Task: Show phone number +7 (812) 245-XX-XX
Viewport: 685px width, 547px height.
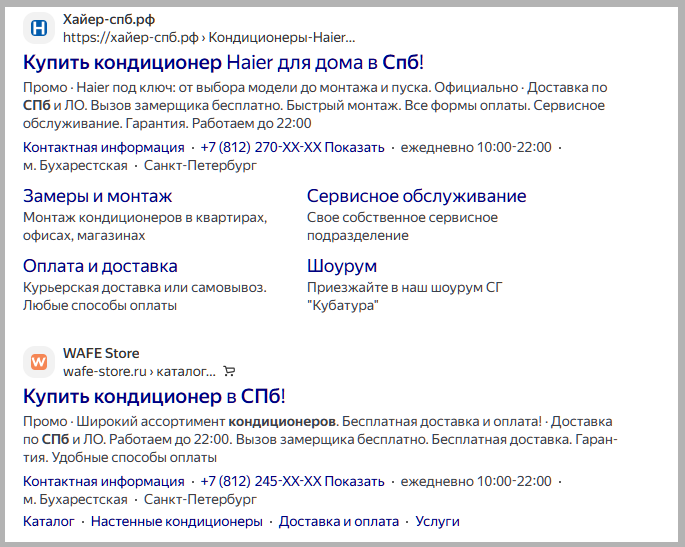Action: [292, 481]
